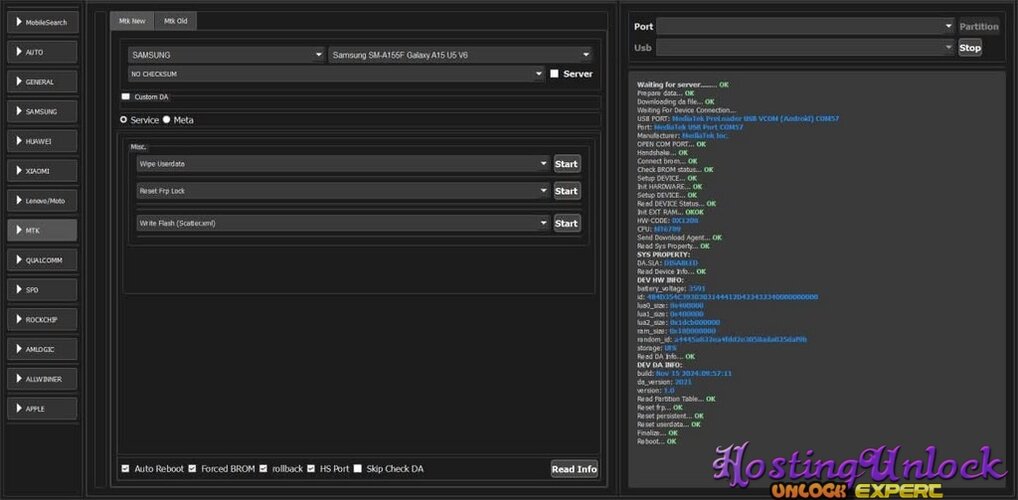This screenshot has height=500, width=1018.
Task: Open the QUALCOMM sidebar section
Action: coord(42,260)
